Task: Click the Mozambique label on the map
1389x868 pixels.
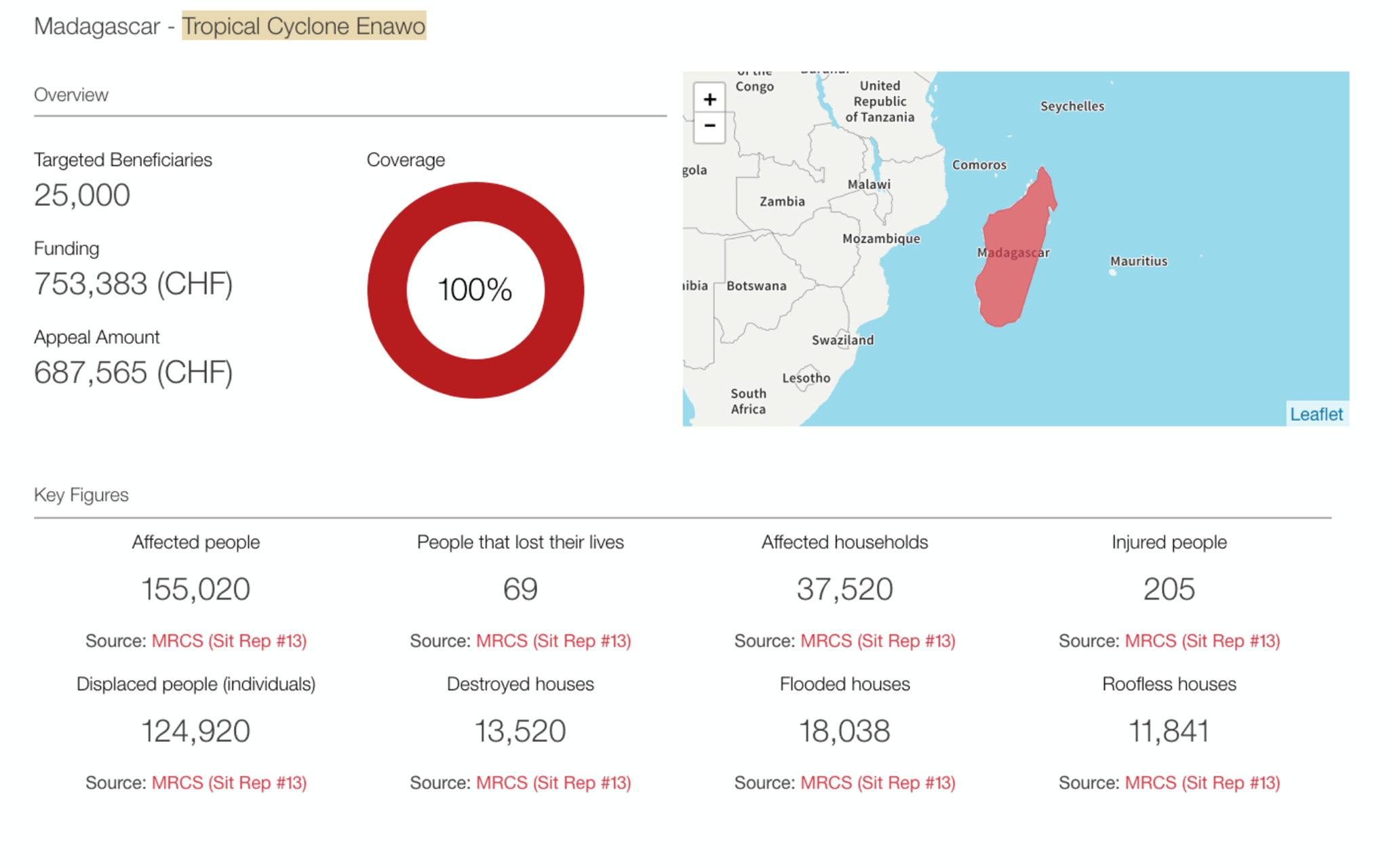Action: click(x=880, y=239)
